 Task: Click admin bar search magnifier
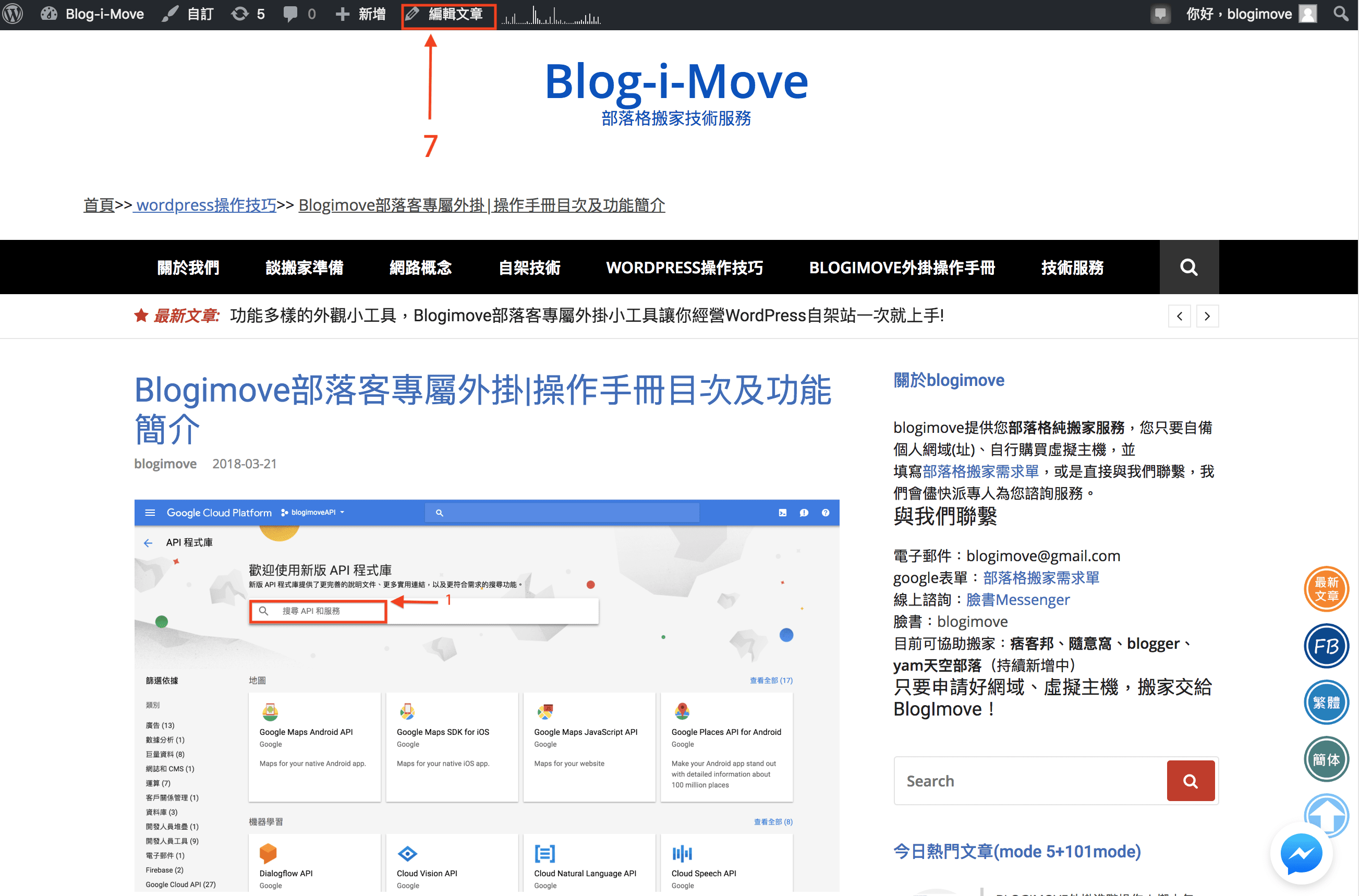click(1341, 14)
